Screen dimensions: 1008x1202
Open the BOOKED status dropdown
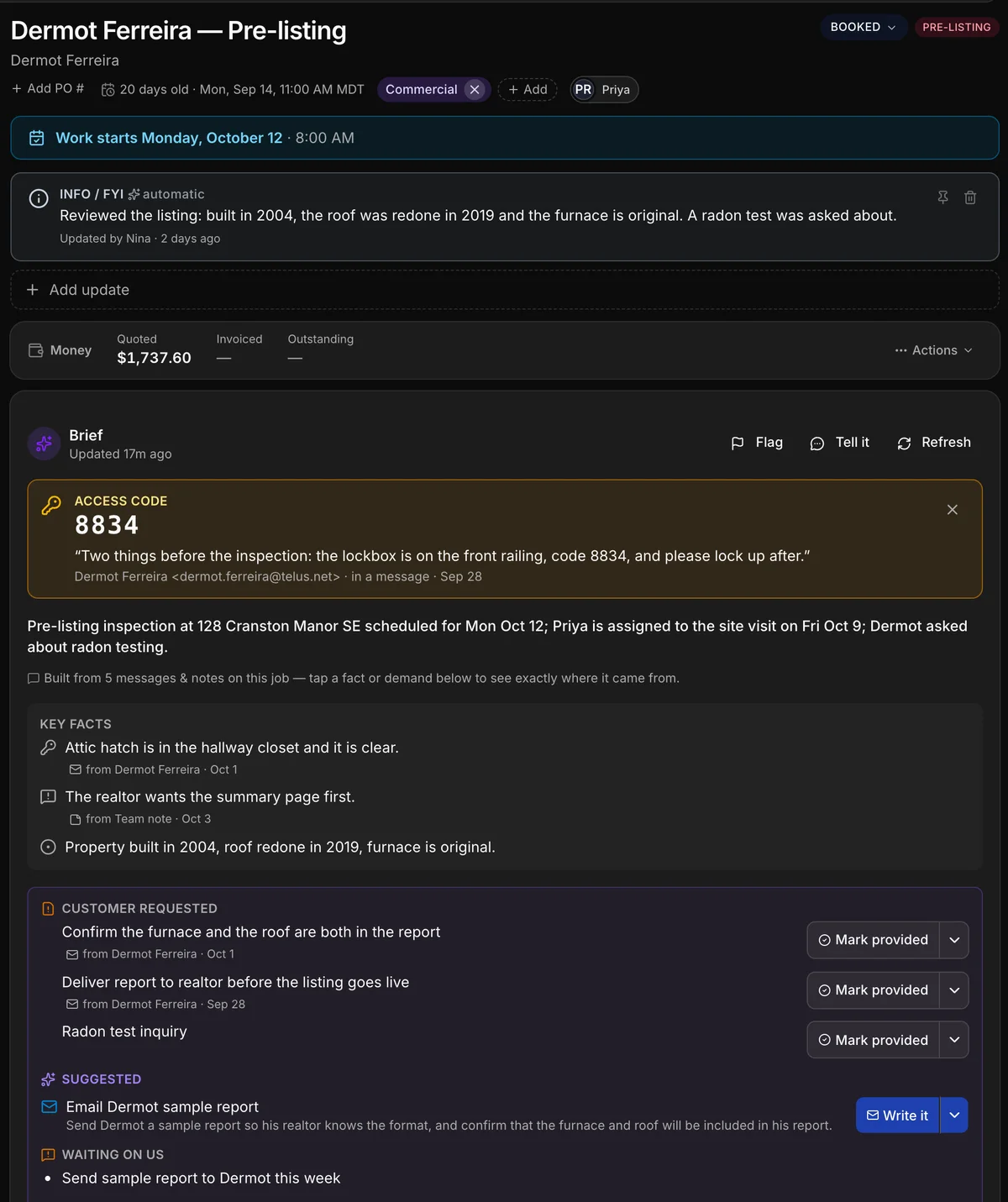coord(864,27)
